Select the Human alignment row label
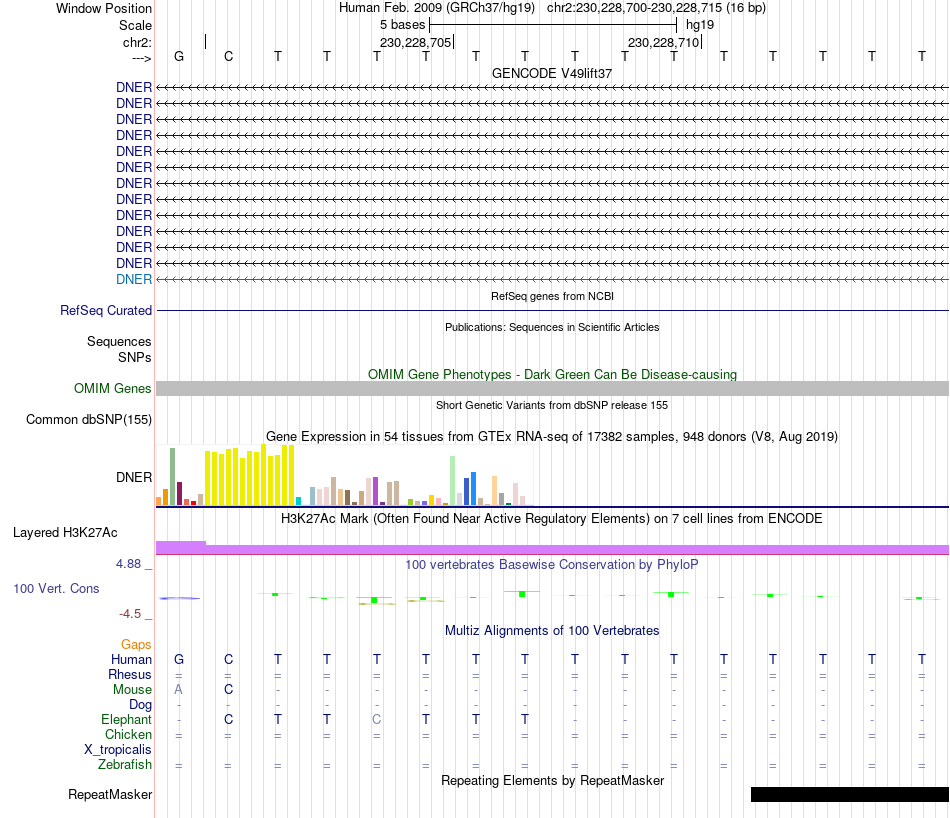Viewport: 950px width, 818px height. (x=131, y=659)
